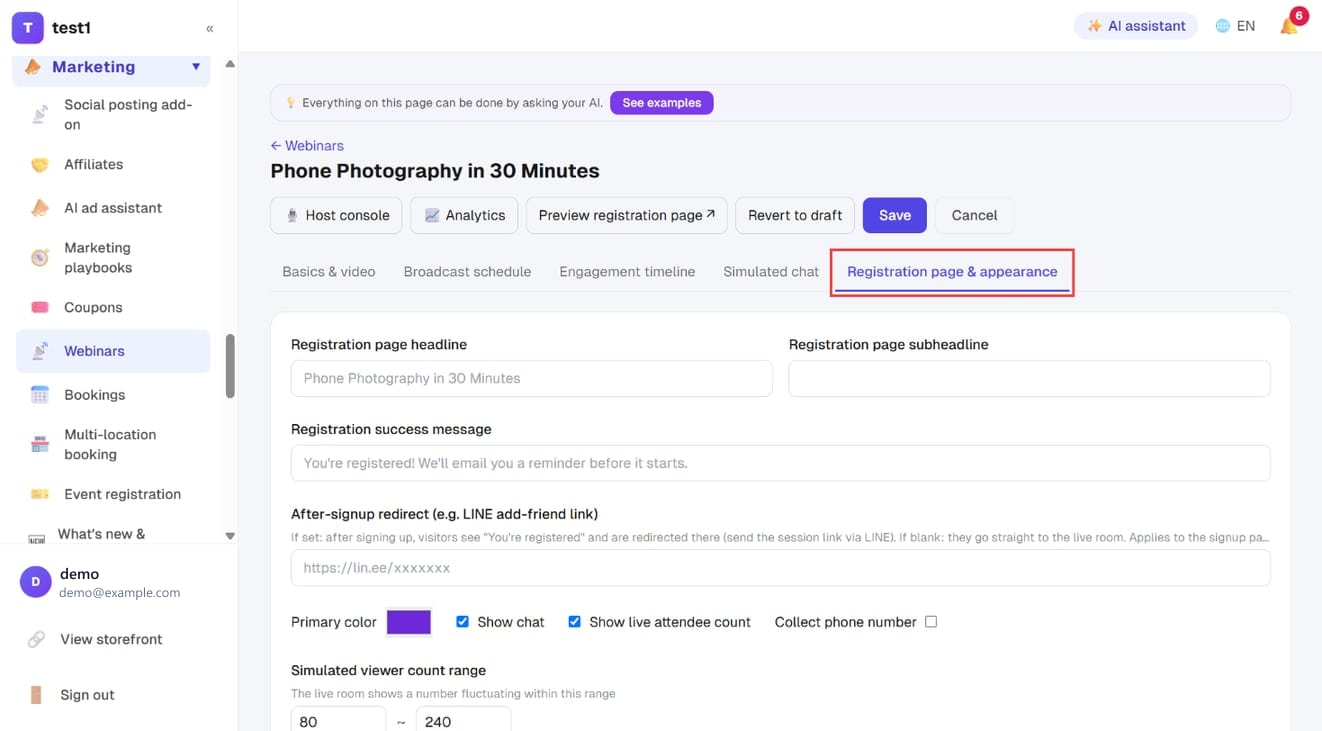Open the Host console
Viewport: 1322px width, 731px height.
click(337, 215)
